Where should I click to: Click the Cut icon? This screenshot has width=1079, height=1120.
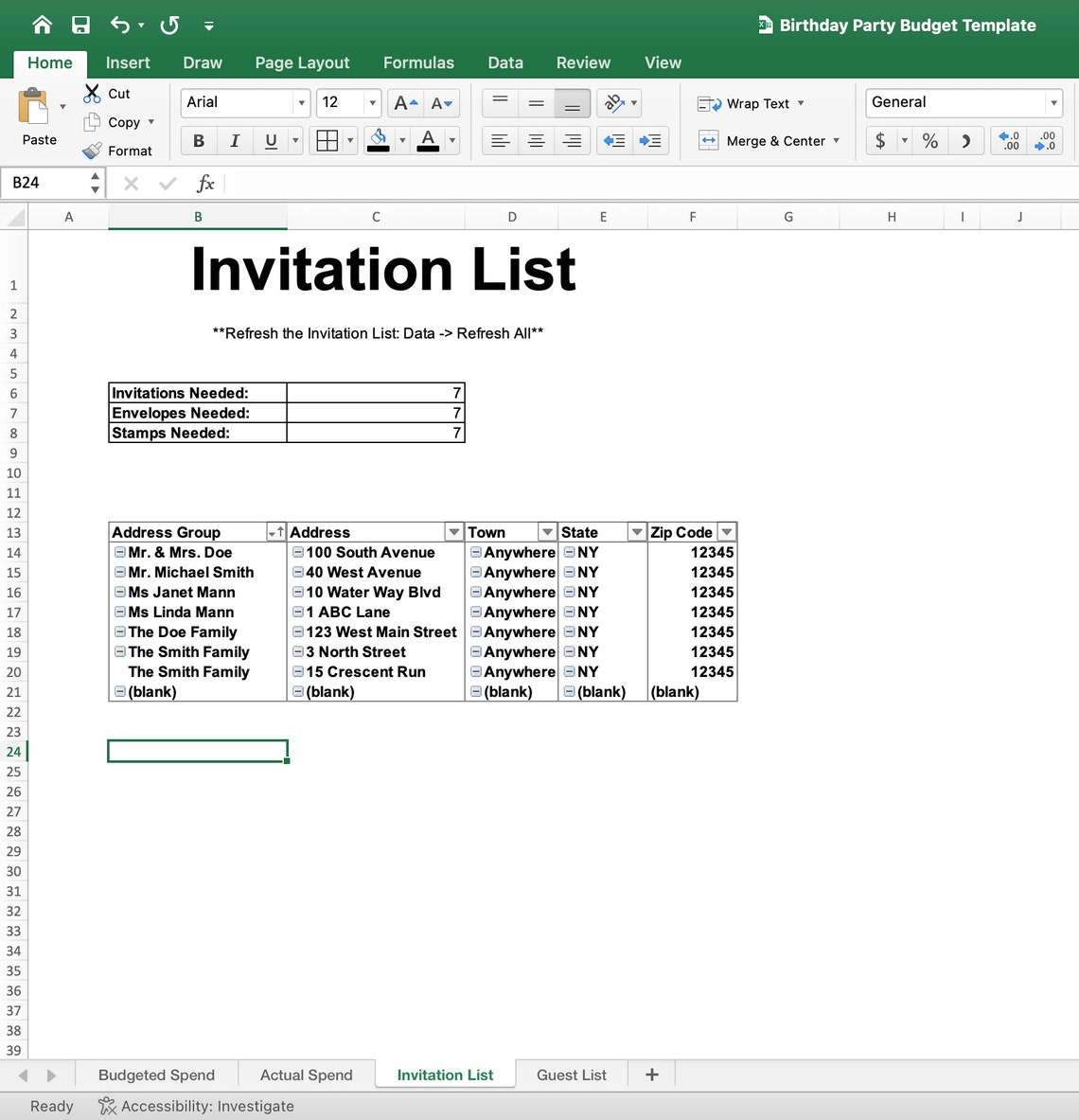tap(92, 93)
